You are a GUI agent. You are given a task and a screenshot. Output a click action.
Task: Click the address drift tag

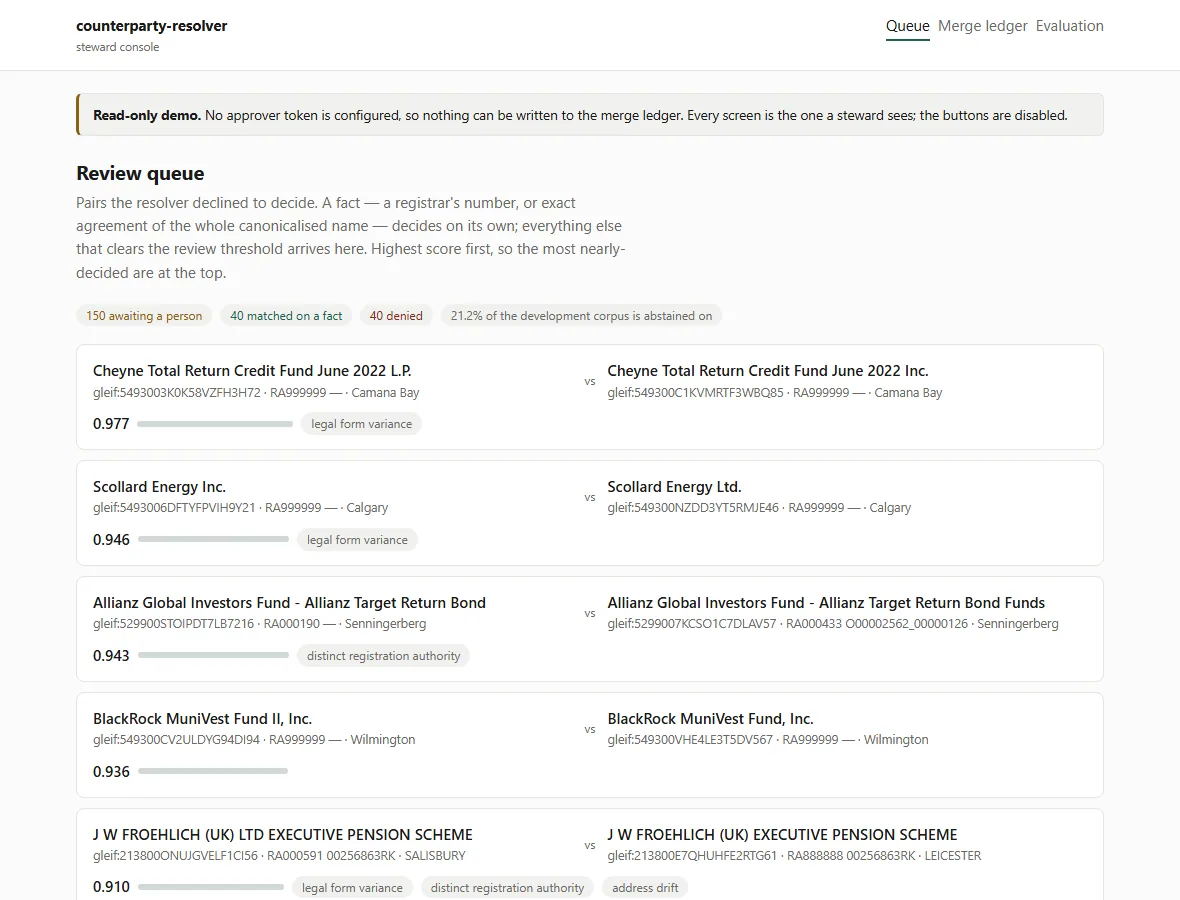coord(645,888)
